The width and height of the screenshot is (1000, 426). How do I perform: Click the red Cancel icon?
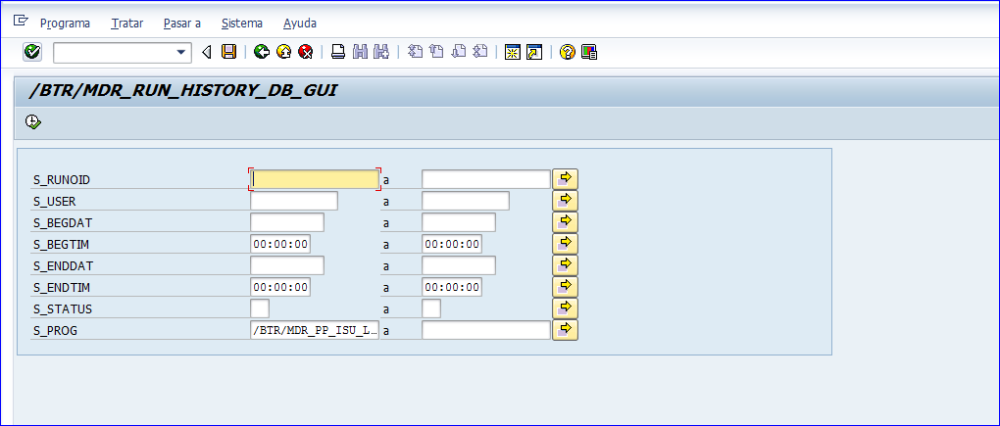pos(305,52)
